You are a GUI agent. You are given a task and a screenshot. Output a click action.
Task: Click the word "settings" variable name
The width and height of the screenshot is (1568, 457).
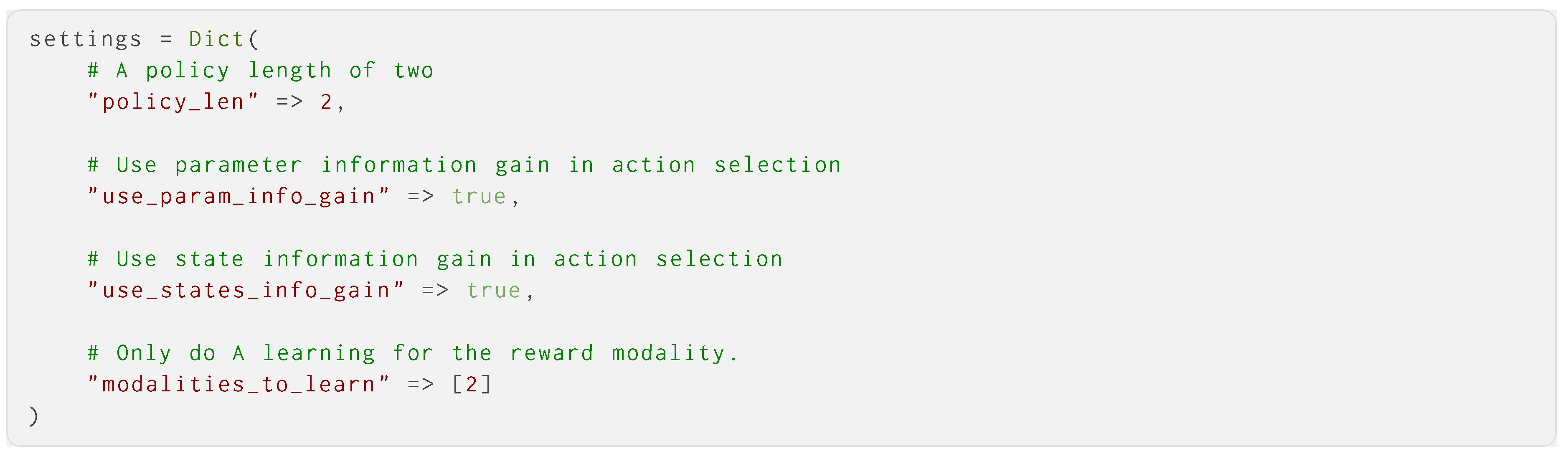point(85,40)
